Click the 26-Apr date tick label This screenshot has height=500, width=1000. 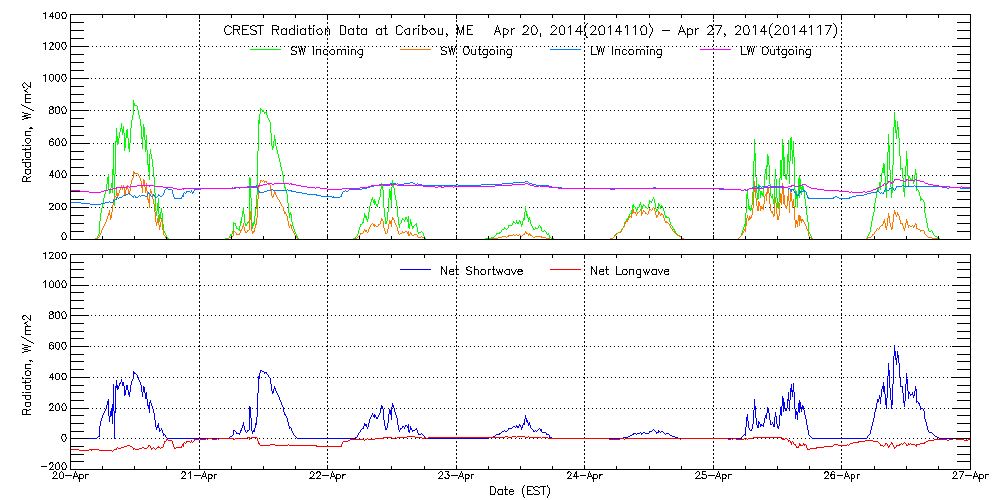click(841, 478)
